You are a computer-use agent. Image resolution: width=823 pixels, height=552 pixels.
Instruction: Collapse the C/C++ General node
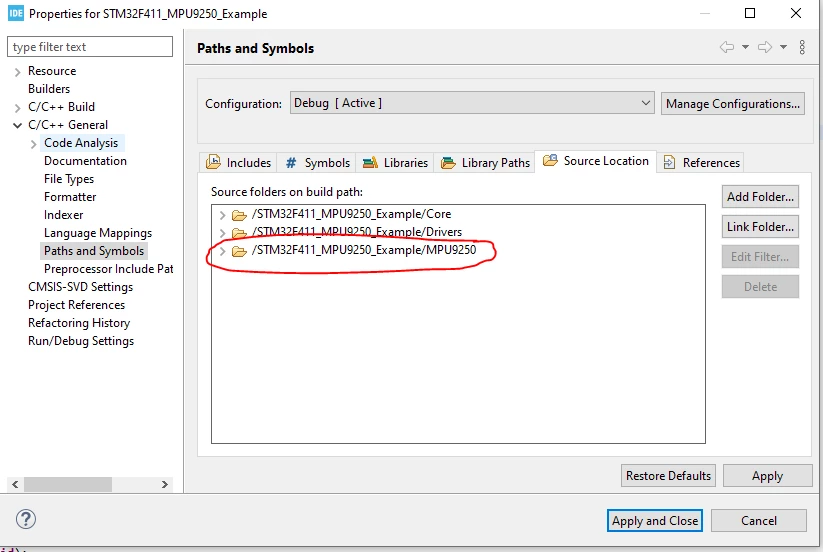point(17,125)
